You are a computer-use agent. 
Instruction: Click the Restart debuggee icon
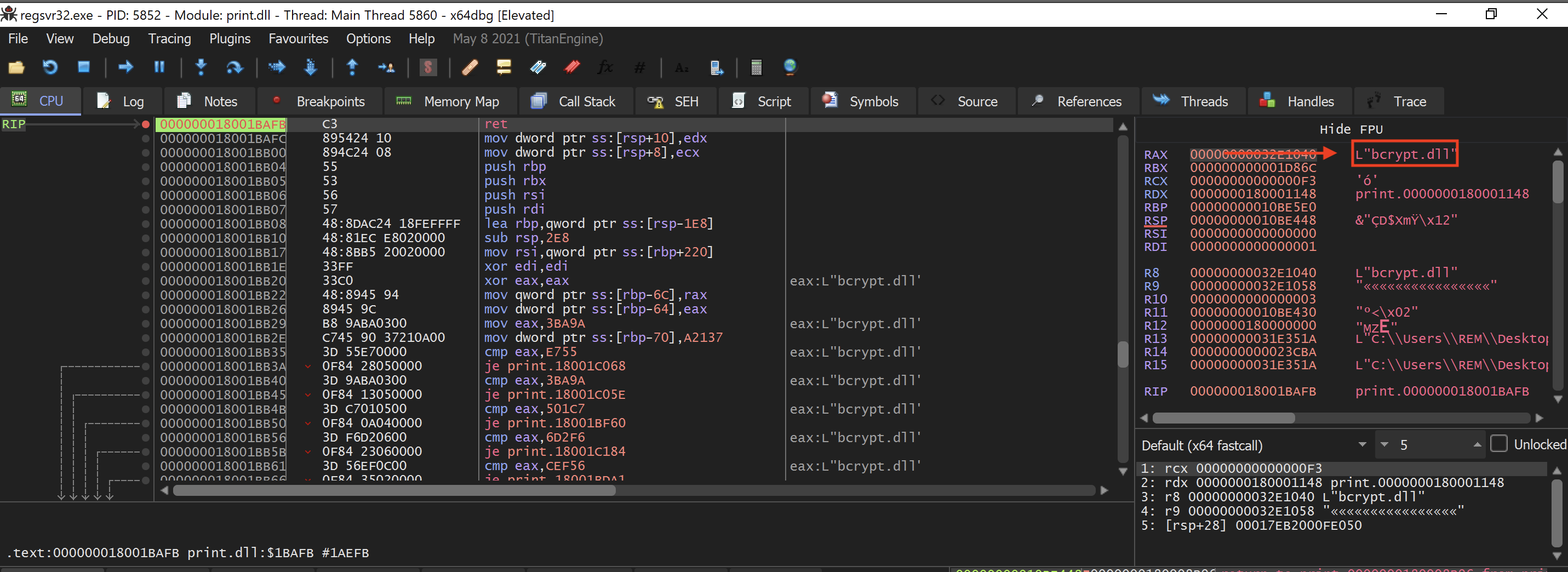(x=50, y=67)
